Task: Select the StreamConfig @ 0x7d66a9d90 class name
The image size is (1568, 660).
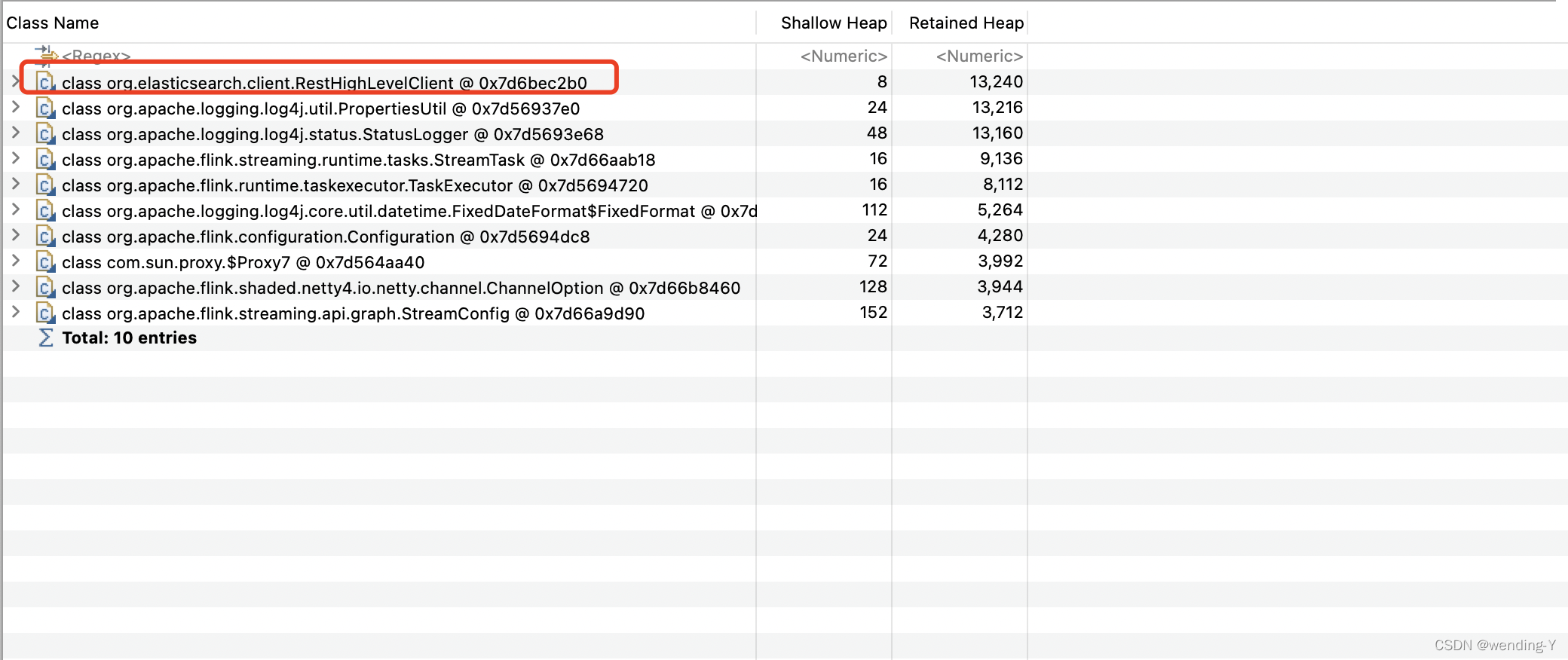Action: (354, 313)
